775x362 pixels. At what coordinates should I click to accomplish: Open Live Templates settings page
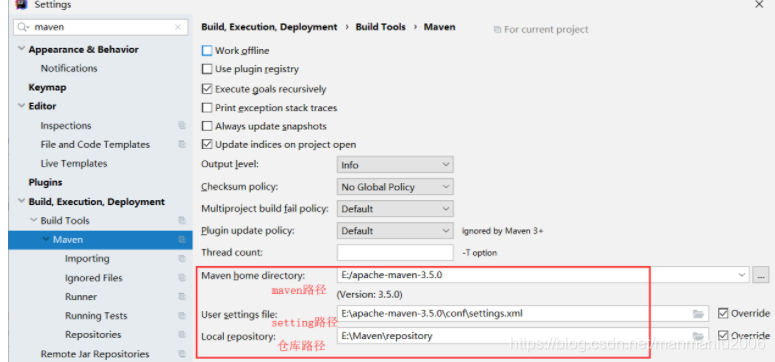pos(74,163)
